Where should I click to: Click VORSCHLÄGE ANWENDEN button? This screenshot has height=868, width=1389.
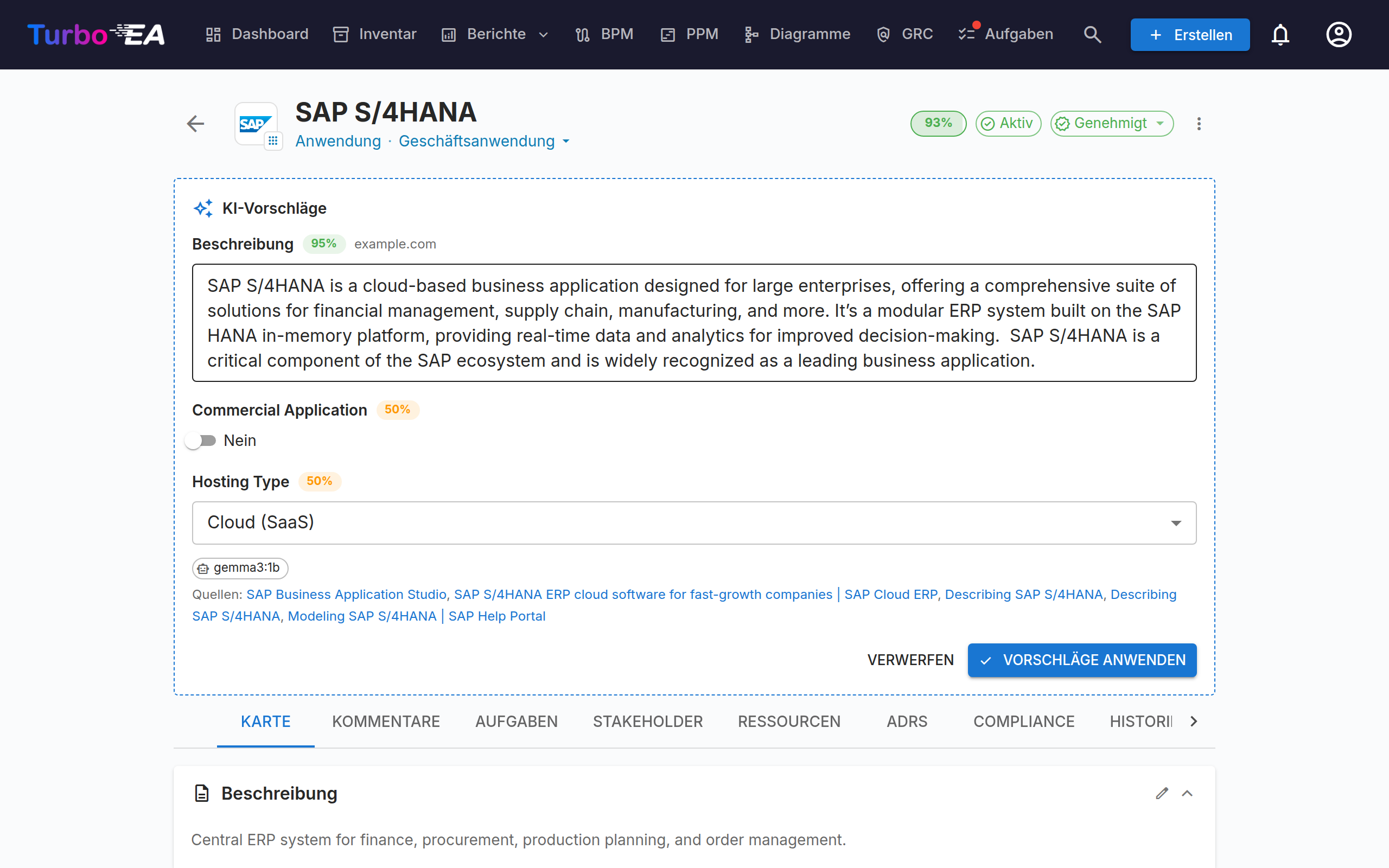(1081, 660)
